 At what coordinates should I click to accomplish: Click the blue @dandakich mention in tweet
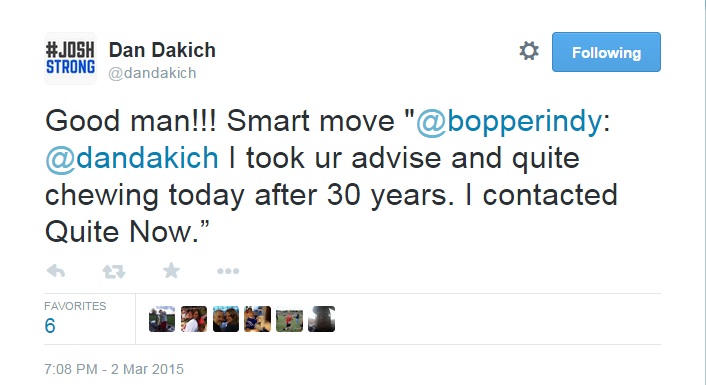tap(132, 158)
